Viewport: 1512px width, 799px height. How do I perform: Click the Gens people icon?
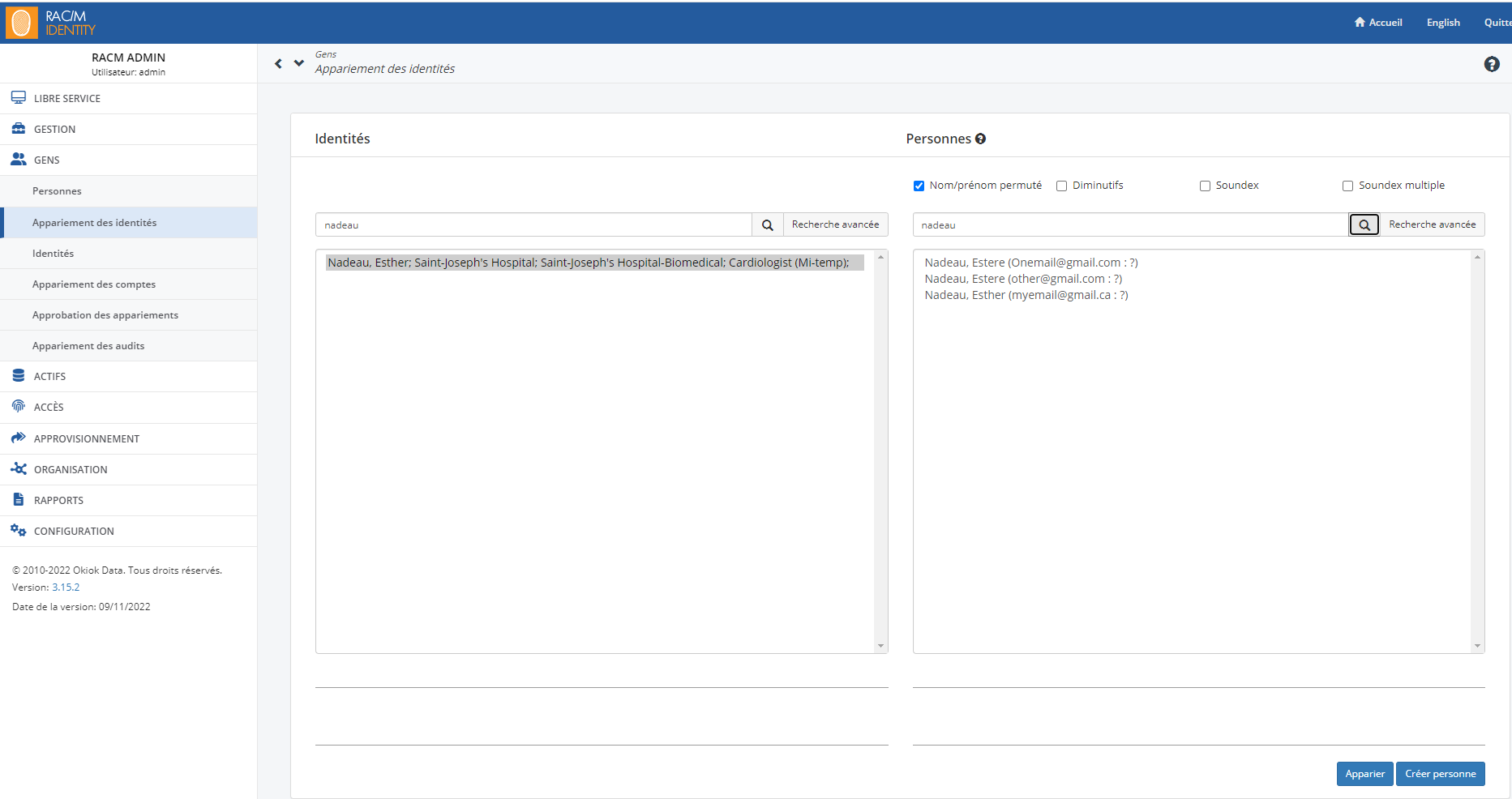[19, 160]
